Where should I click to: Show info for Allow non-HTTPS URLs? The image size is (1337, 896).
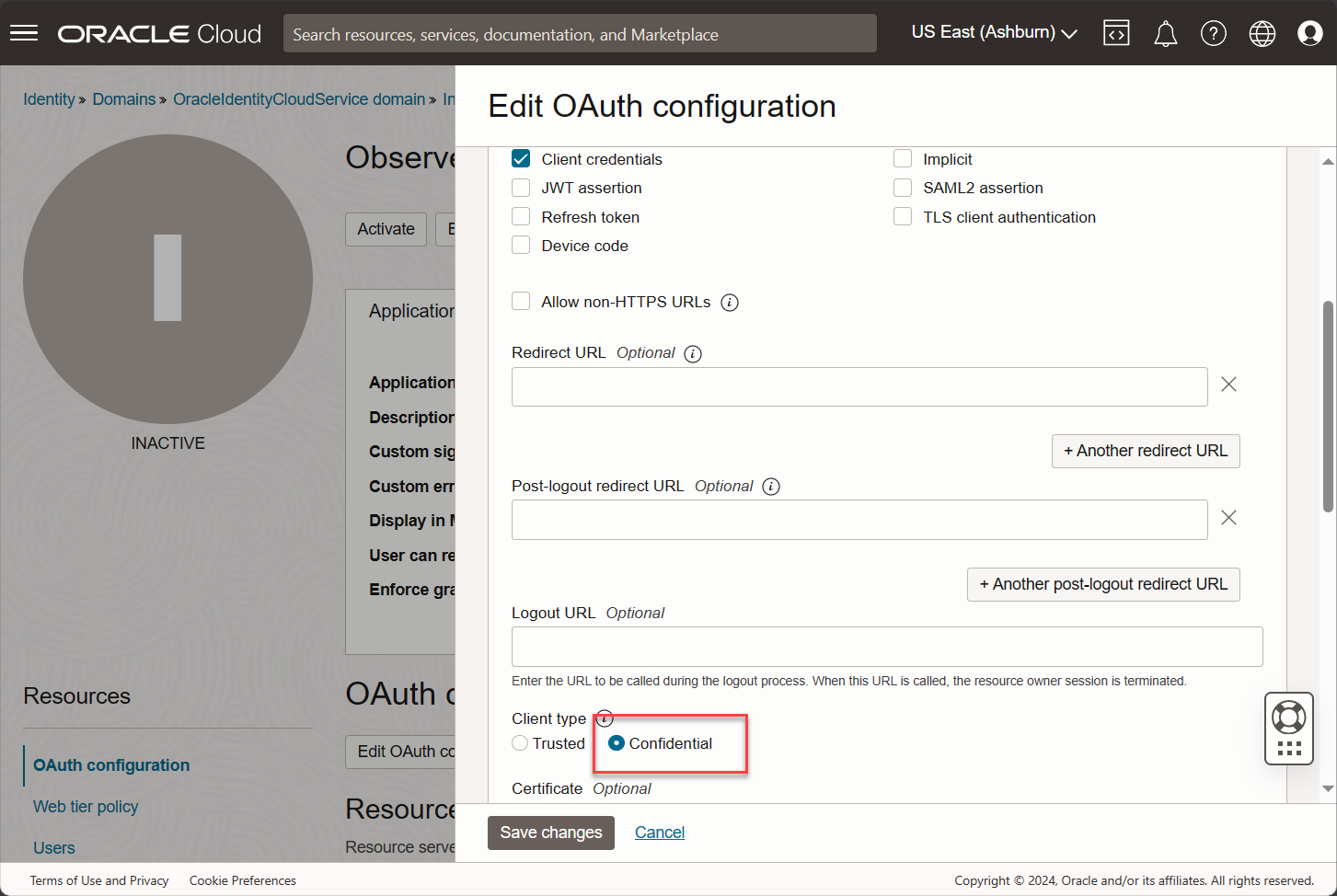pos(730,303)
